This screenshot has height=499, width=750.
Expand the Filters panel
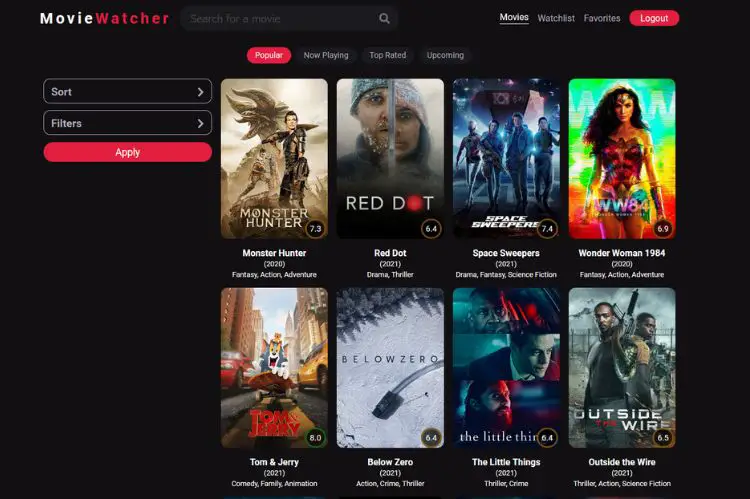pyautogui.click(x=127, y=123)
